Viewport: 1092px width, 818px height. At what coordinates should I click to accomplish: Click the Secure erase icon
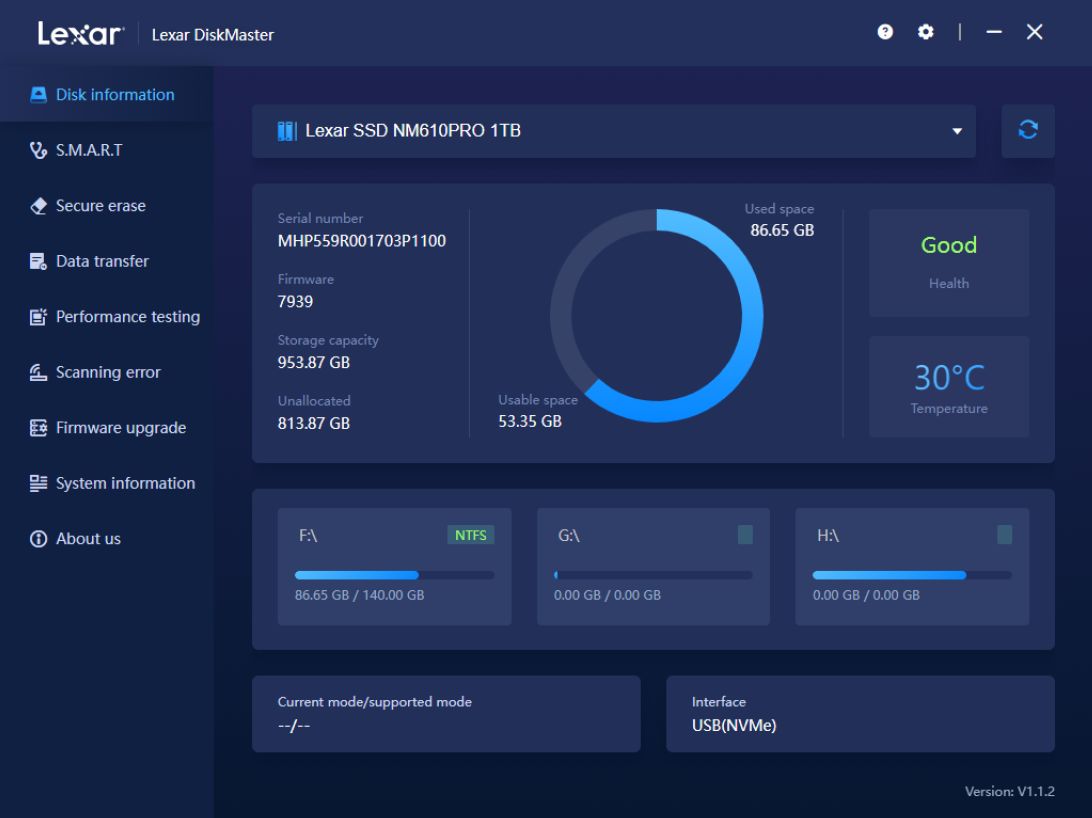[x=37, y=205]
